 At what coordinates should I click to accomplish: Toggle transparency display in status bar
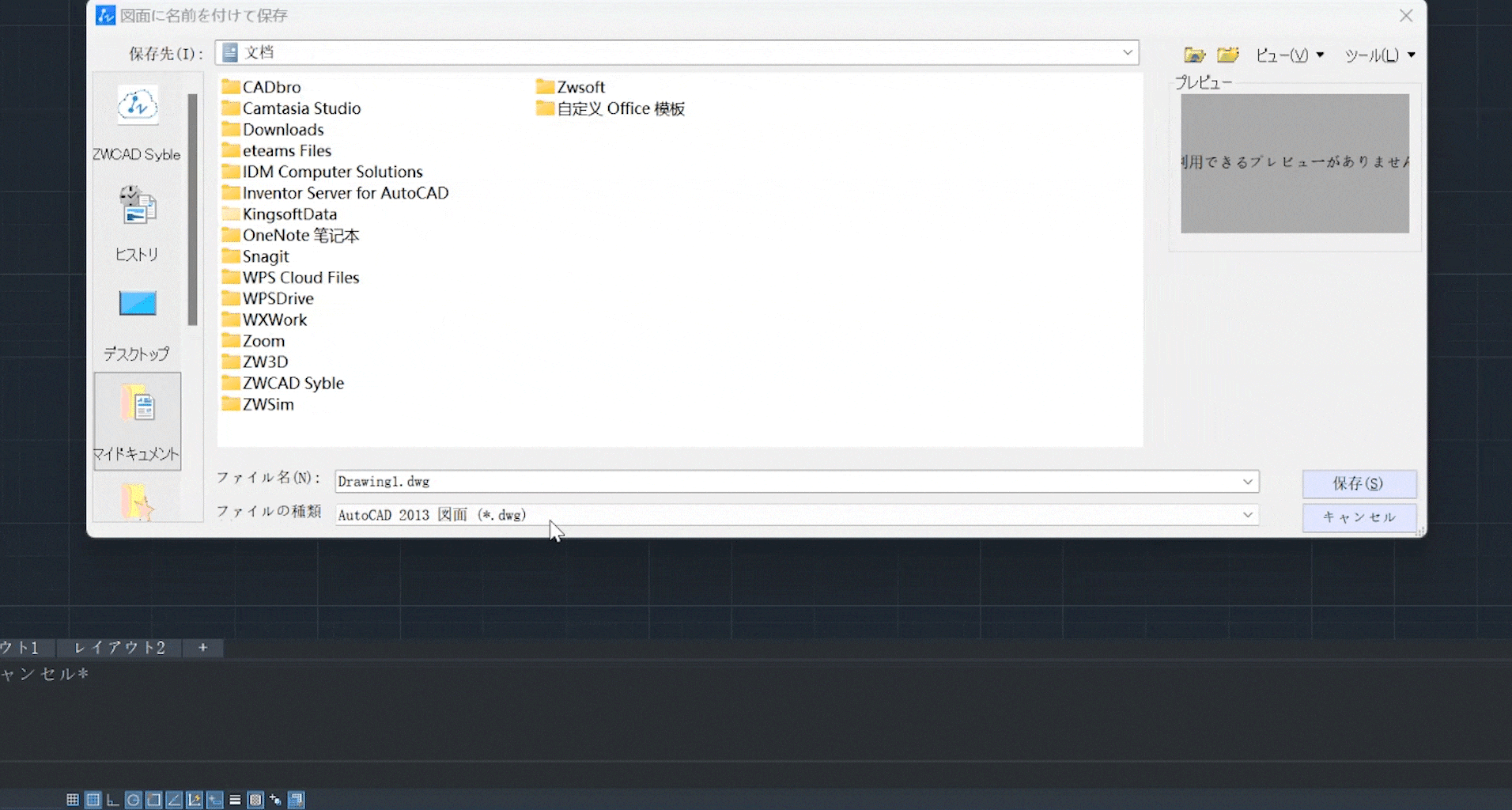pyautogui.click(x=255, y=800)
